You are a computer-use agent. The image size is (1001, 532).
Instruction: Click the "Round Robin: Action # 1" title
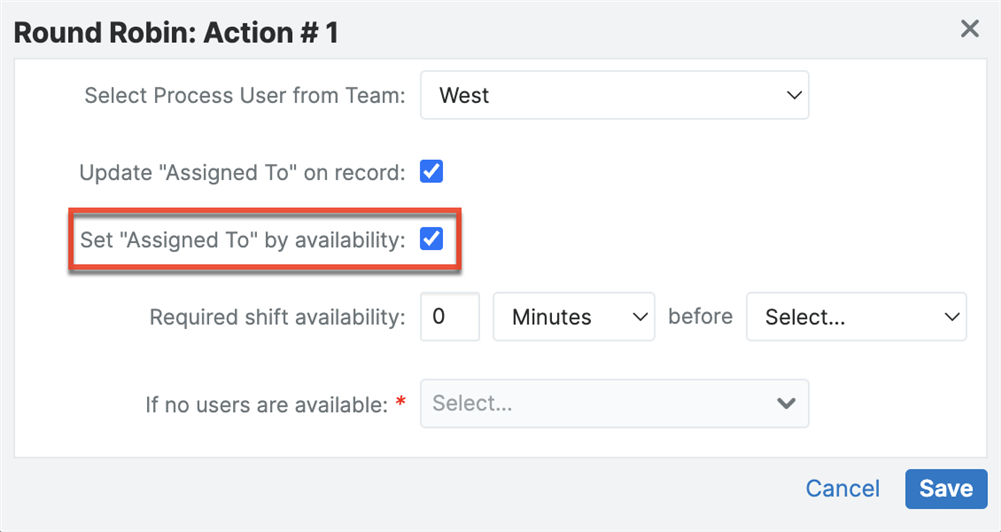(x=176, y=32)
